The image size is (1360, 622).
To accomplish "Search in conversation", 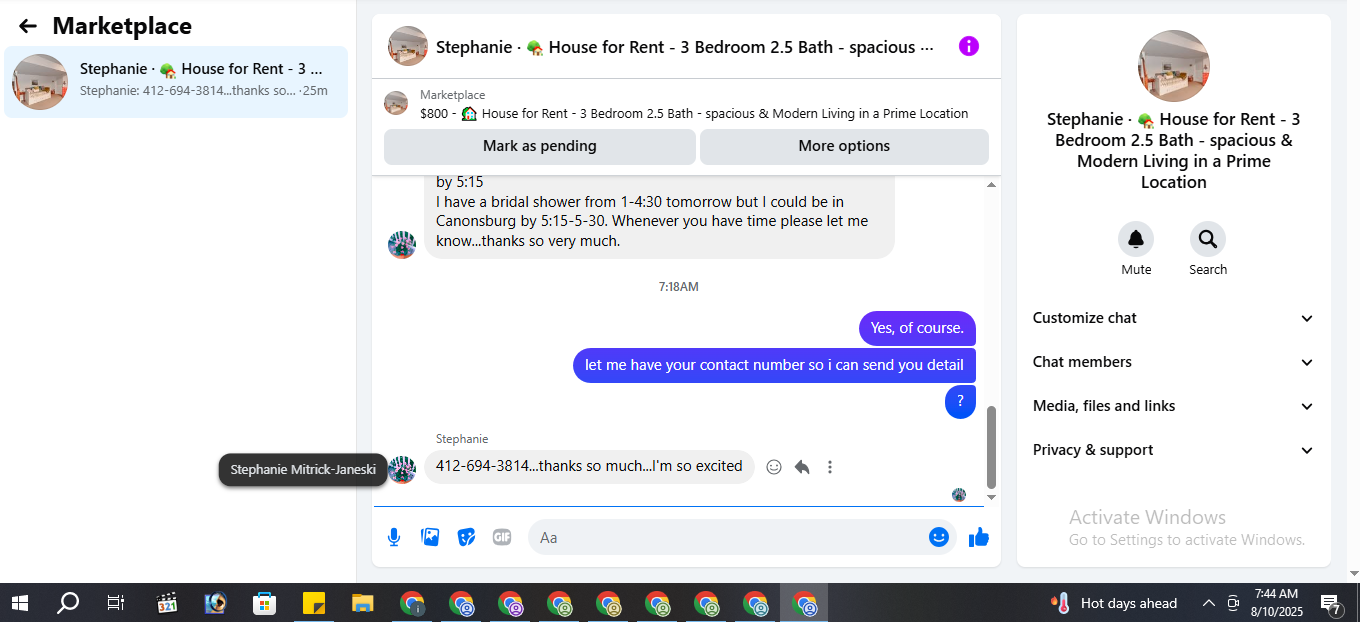I will click(1208, 239).
